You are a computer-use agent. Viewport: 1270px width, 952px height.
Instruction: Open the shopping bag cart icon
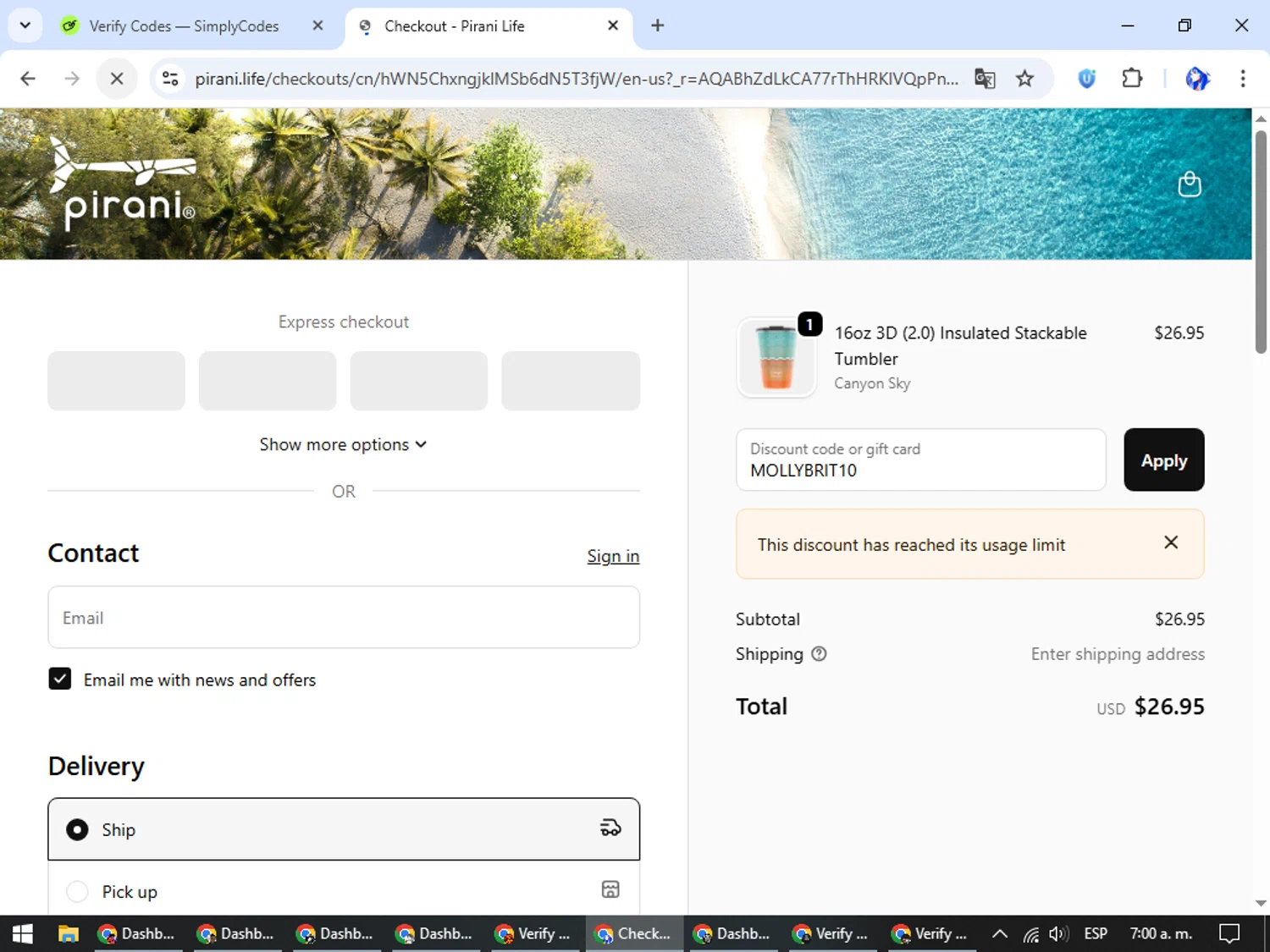[1190, 184]
